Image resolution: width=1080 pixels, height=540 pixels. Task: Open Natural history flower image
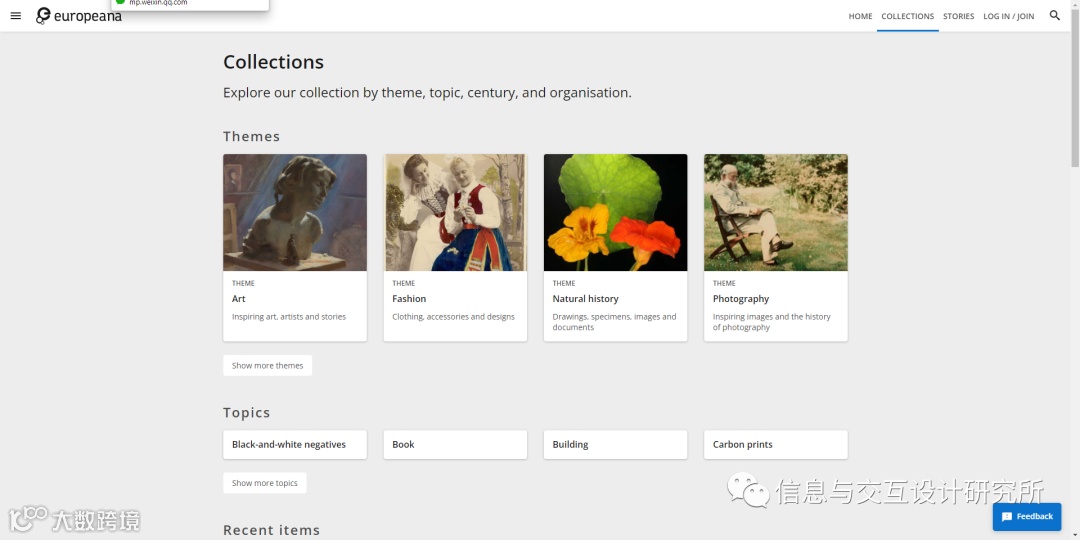point(615,212)
